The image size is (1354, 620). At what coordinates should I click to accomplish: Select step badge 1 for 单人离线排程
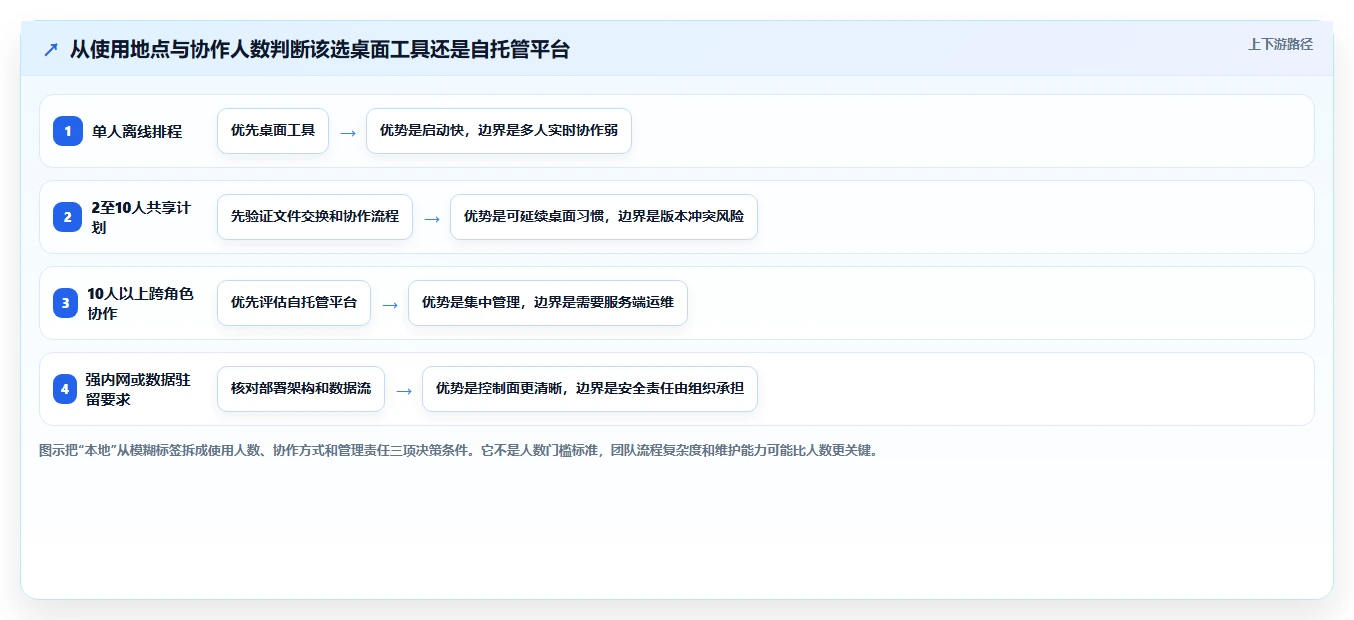pyautogui.click(x=68, y=131)
